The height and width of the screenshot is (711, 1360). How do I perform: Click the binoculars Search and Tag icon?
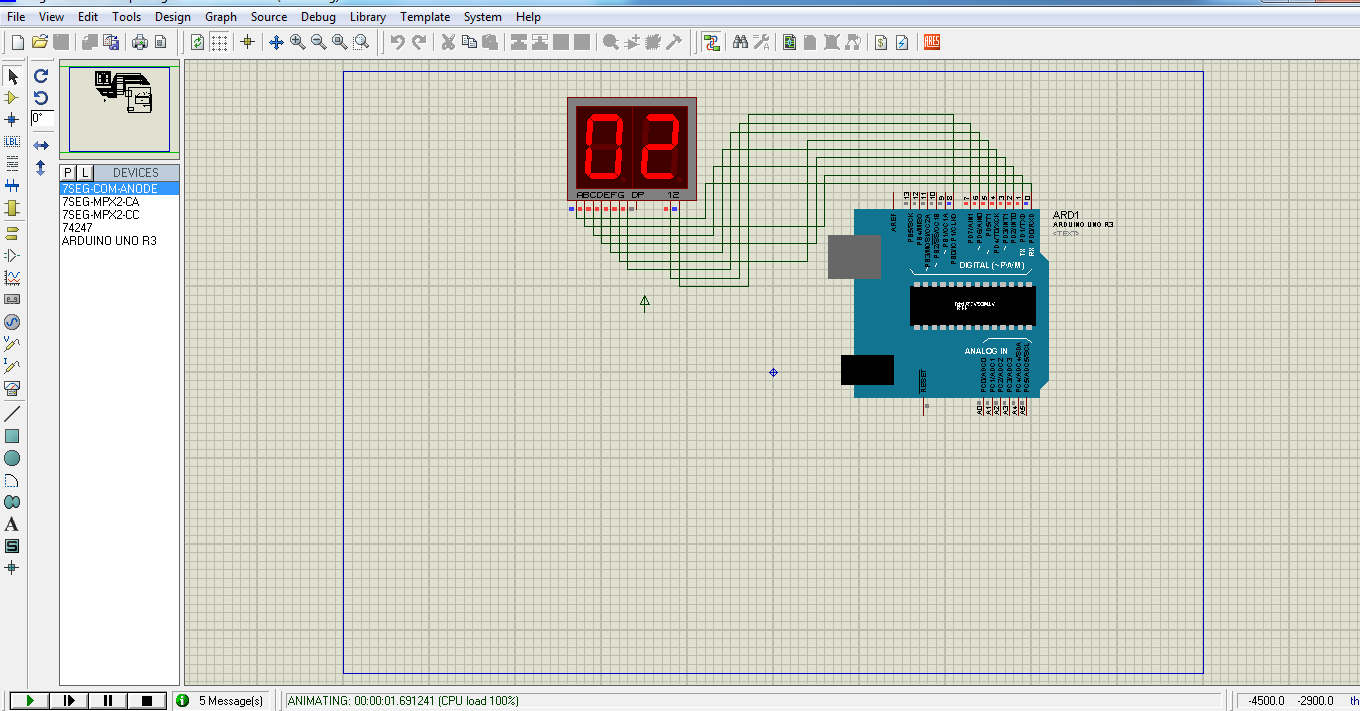point(740,42)
